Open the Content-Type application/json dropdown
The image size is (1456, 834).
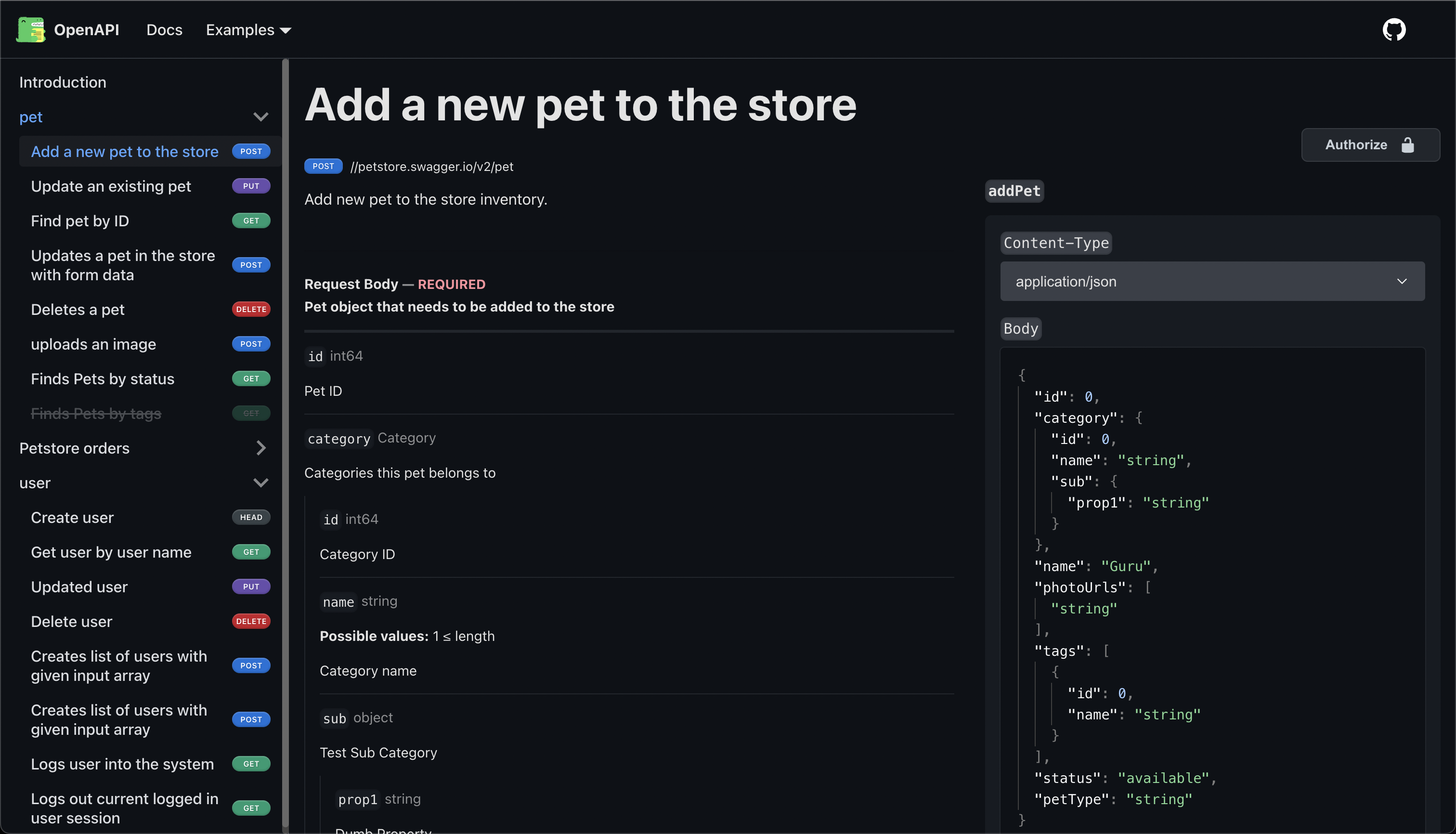1212,281
